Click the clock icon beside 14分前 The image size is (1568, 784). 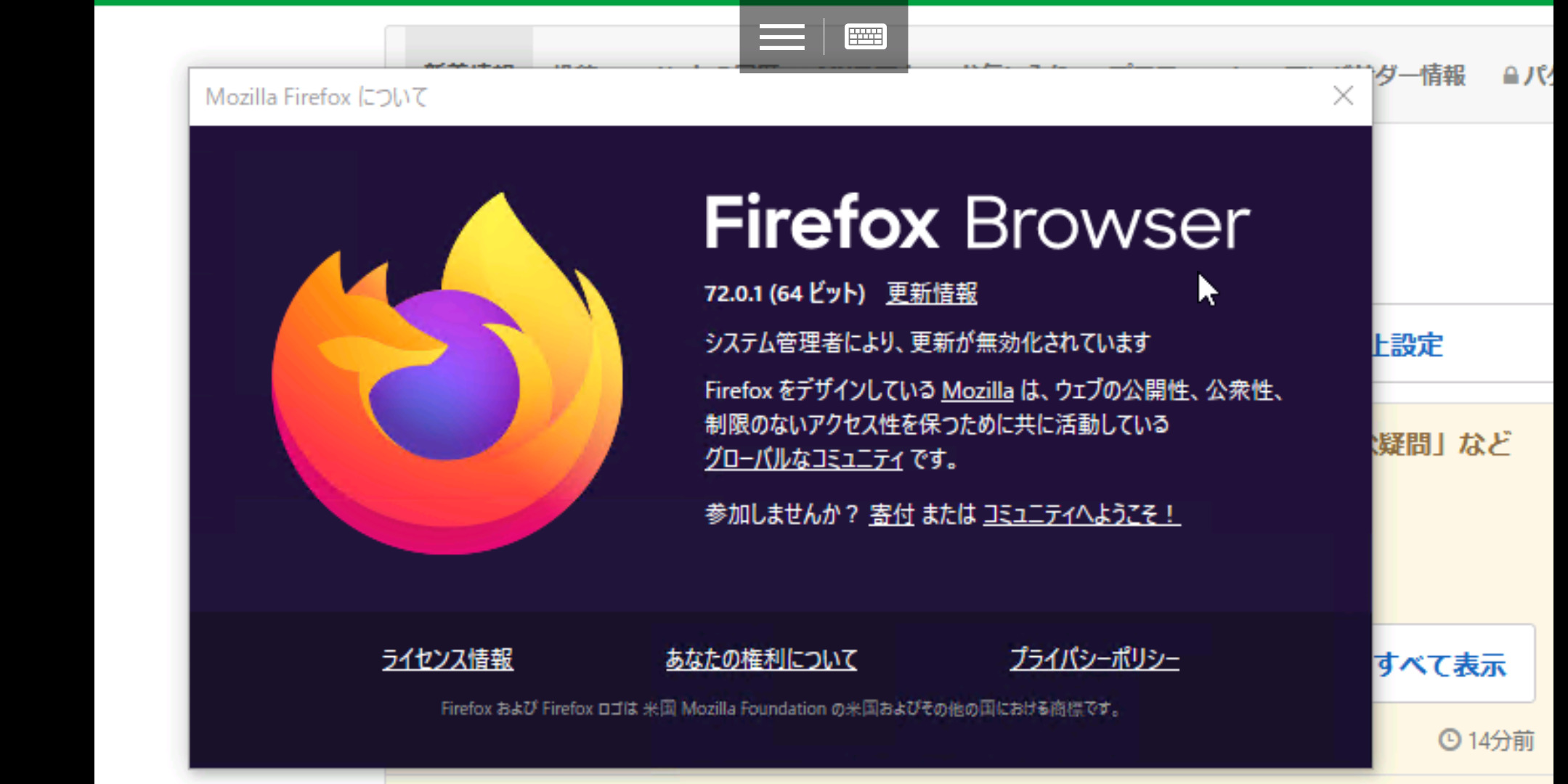[x=1449, y=740]
